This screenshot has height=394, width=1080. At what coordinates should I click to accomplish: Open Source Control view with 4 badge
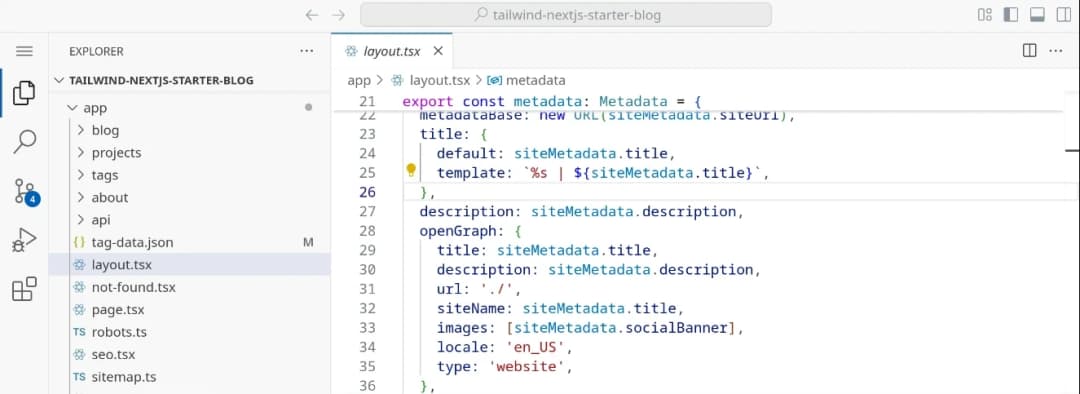tap(25, 192)
